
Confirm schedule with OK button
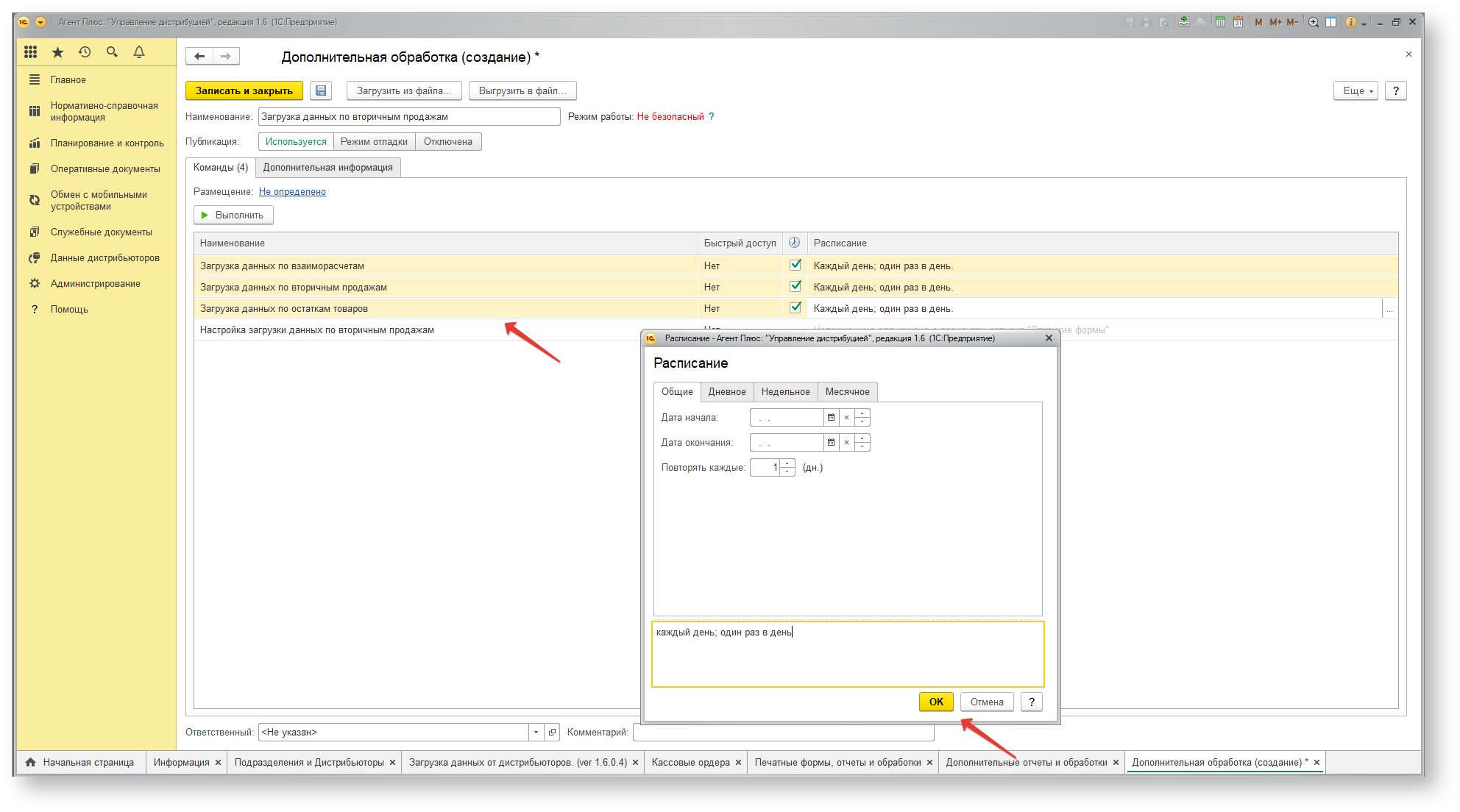coord(936,702)
